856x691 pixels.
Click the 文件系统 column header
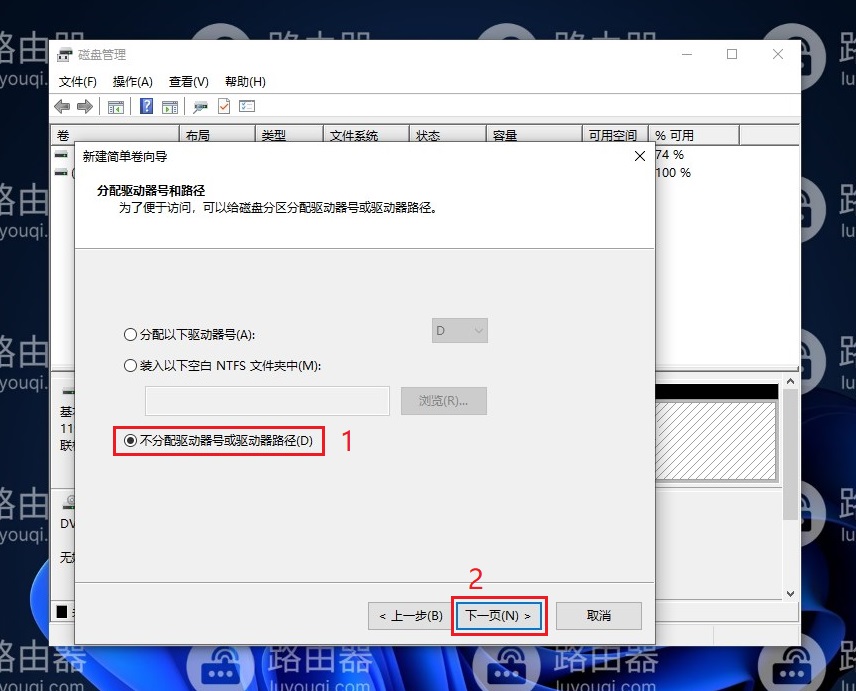coord(366,135)
